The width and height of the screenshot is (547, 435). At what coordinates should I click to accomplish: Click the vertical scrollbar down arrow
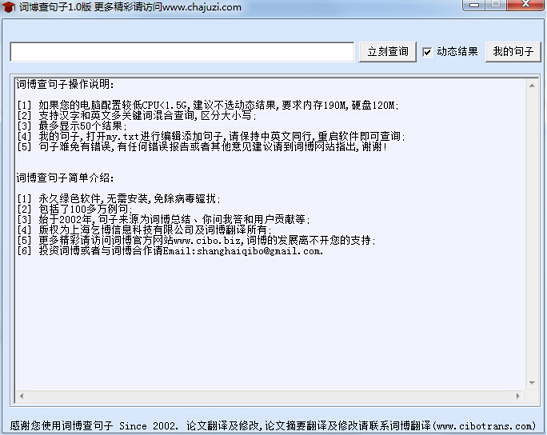point(532,383)
